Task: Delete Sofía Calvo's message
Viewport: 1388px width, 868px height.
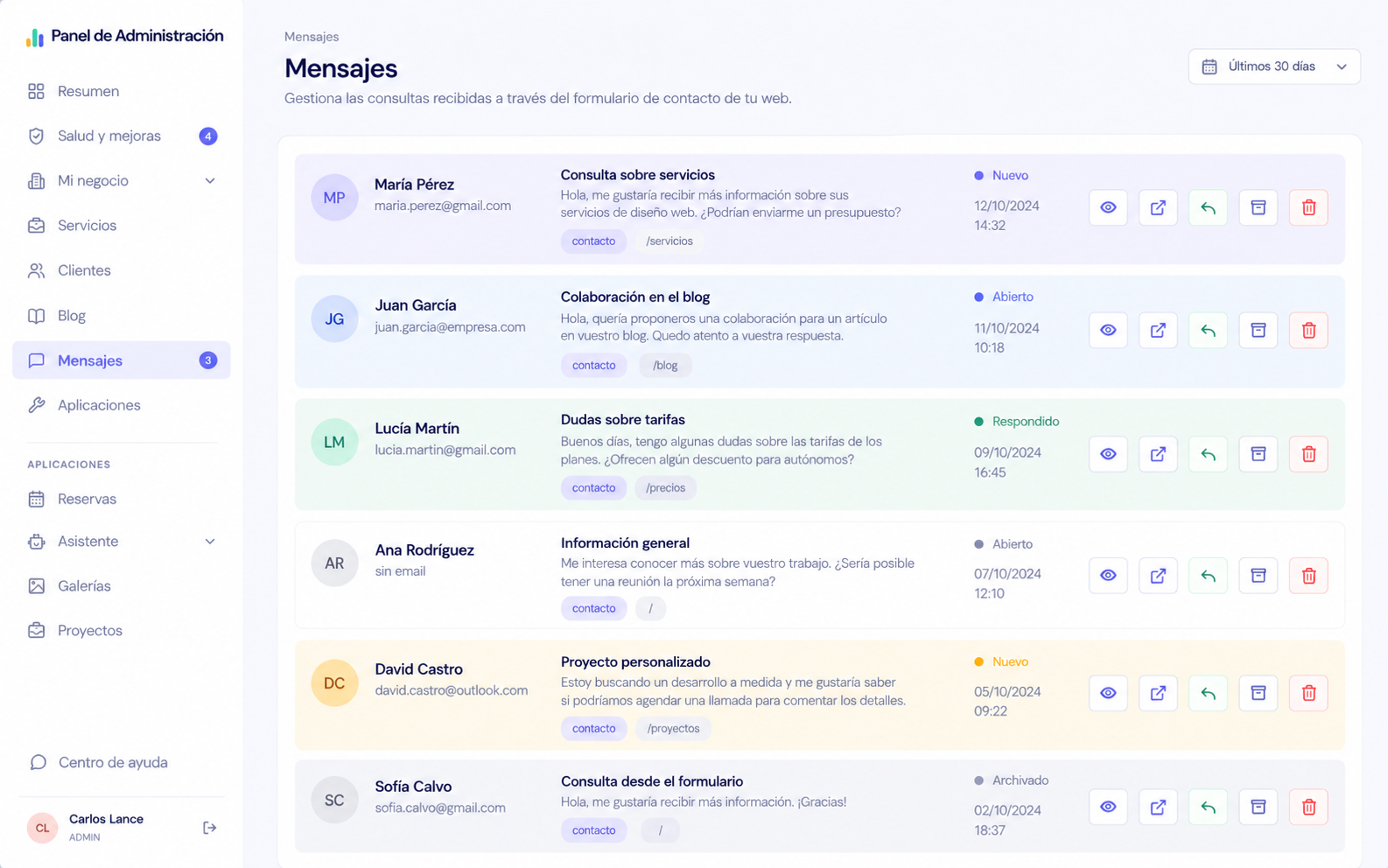Action: coord(1308,807)
